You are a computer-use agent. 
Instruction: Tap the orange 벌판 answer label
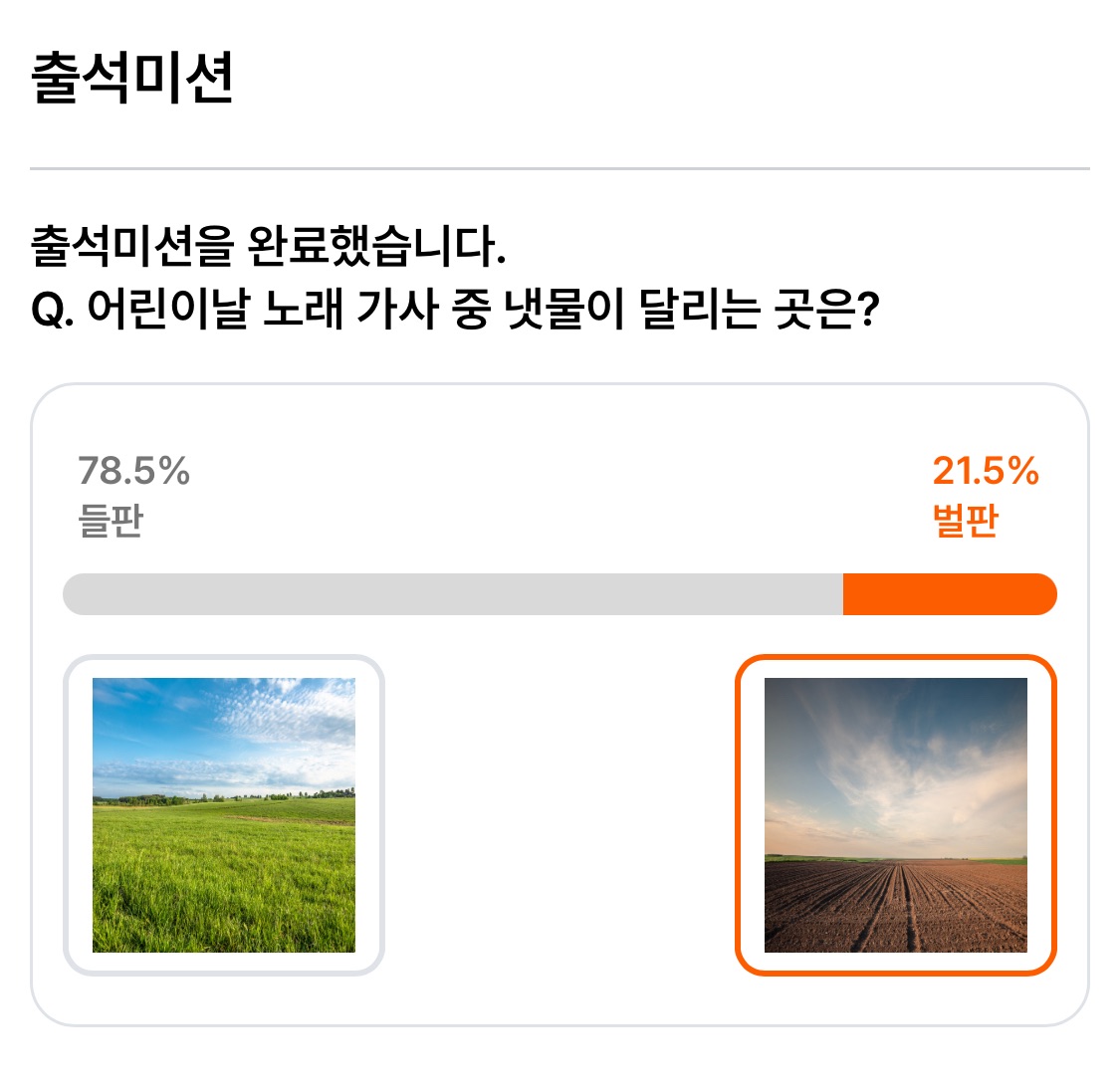point(965,521)
